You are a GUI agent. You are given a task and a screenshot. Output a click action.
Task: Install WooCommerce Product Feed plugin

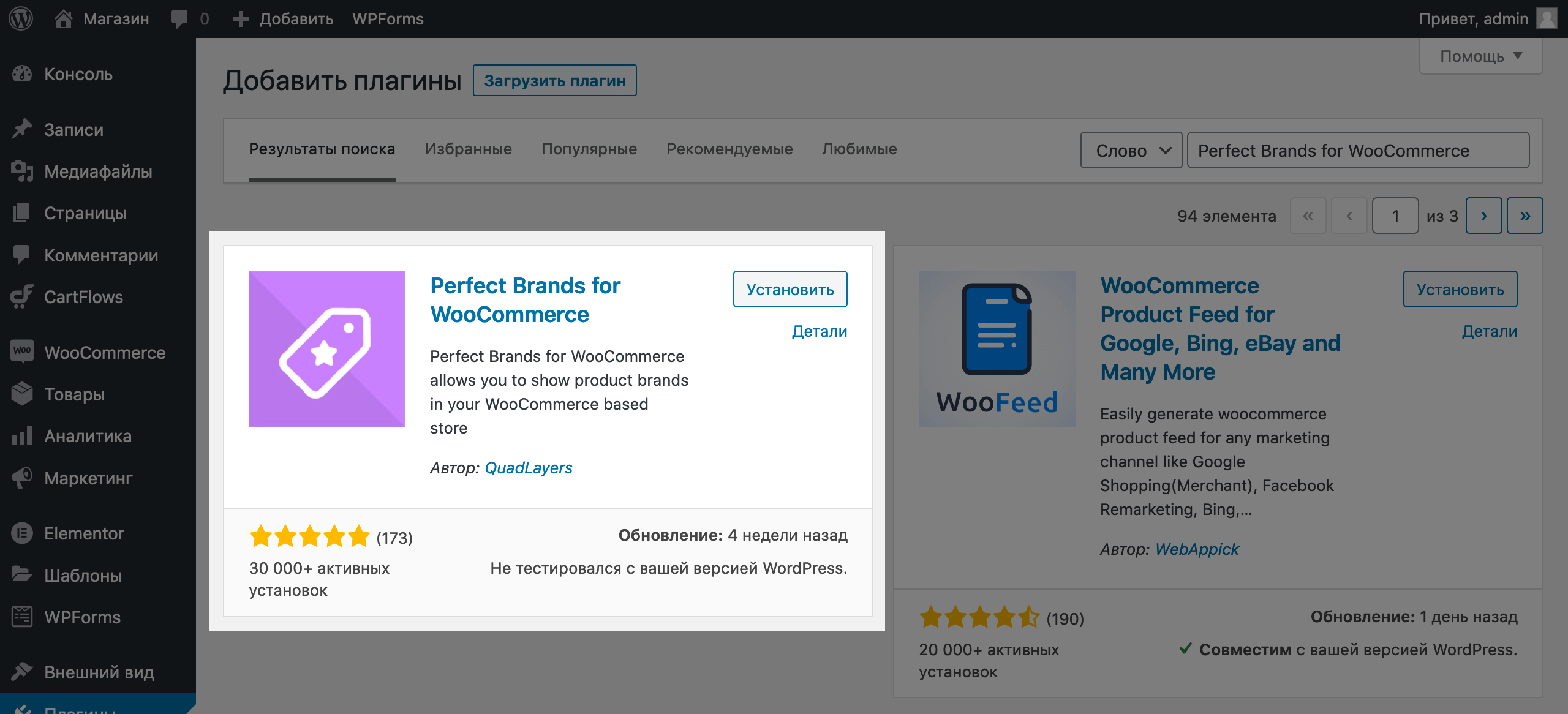pos(1460,289)
